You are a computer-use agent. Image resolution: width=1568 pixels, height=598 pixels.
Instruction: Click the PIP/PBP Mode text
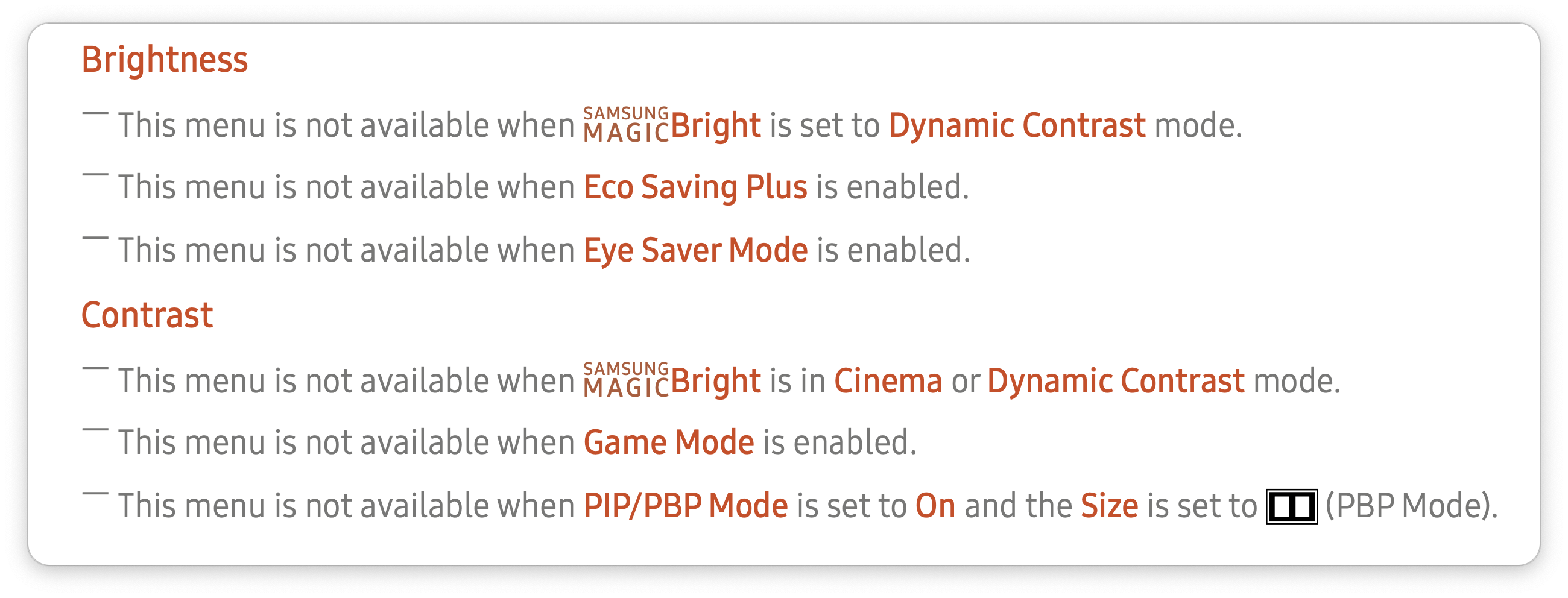686,506
